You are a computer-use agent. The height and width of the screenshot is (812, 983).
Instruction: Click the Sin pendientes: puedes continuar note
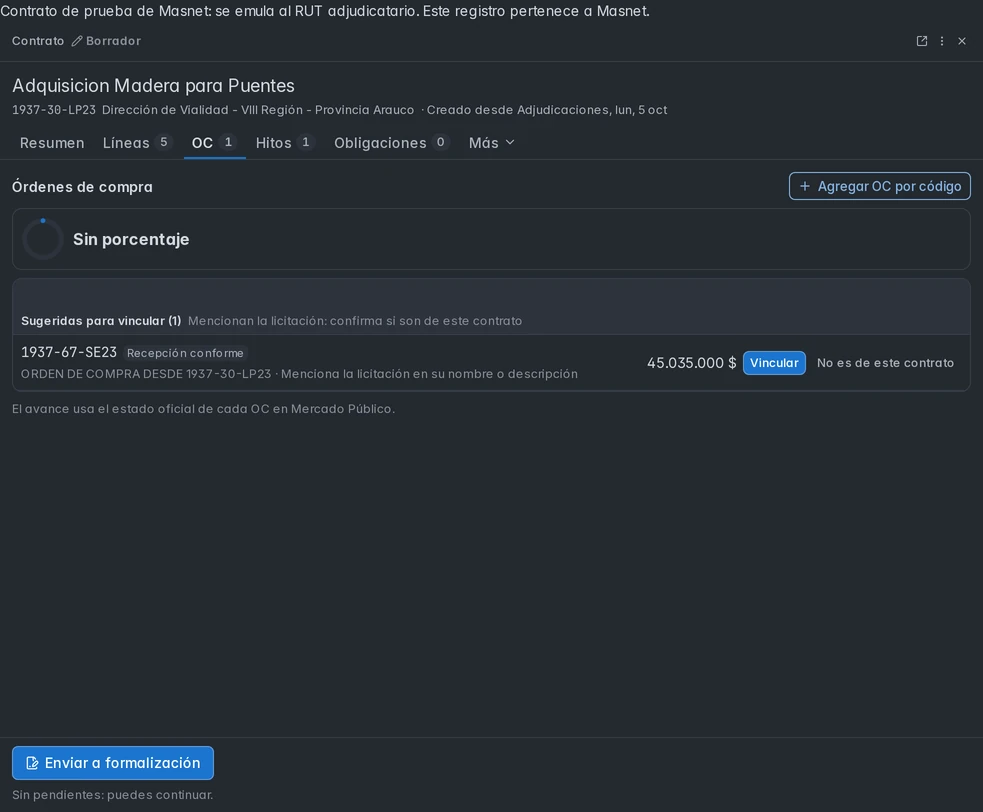[112, 794]
